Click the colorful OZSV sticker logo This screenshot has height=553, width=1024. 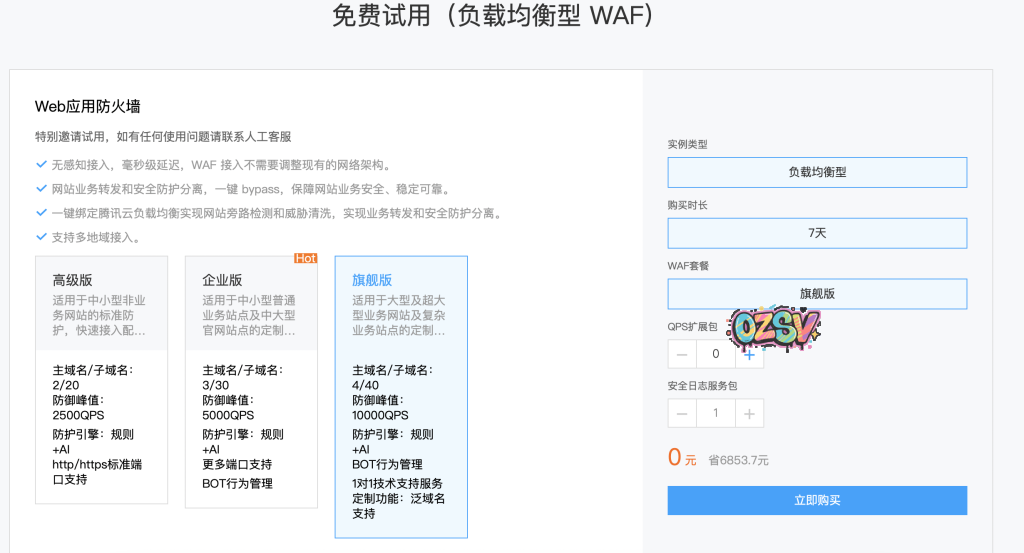click(x=774, y=327)
